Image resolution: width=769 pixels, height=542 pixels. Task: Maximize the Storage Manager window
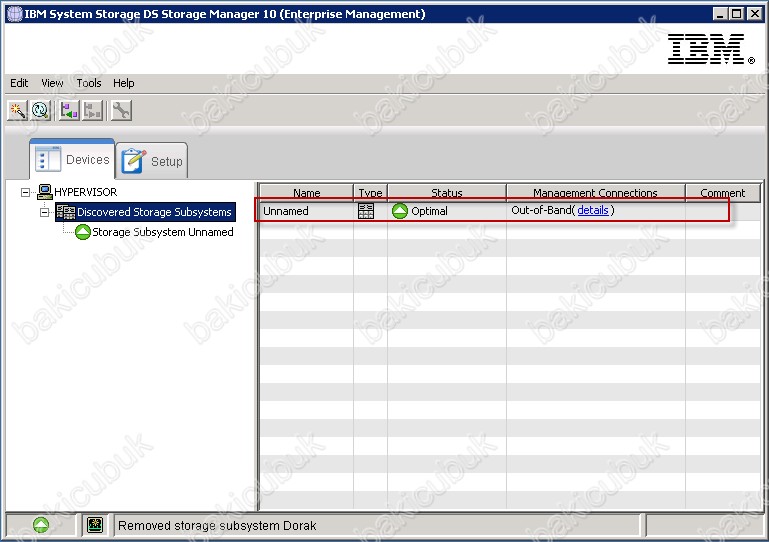pyautogui.click(x=736, y=14)
